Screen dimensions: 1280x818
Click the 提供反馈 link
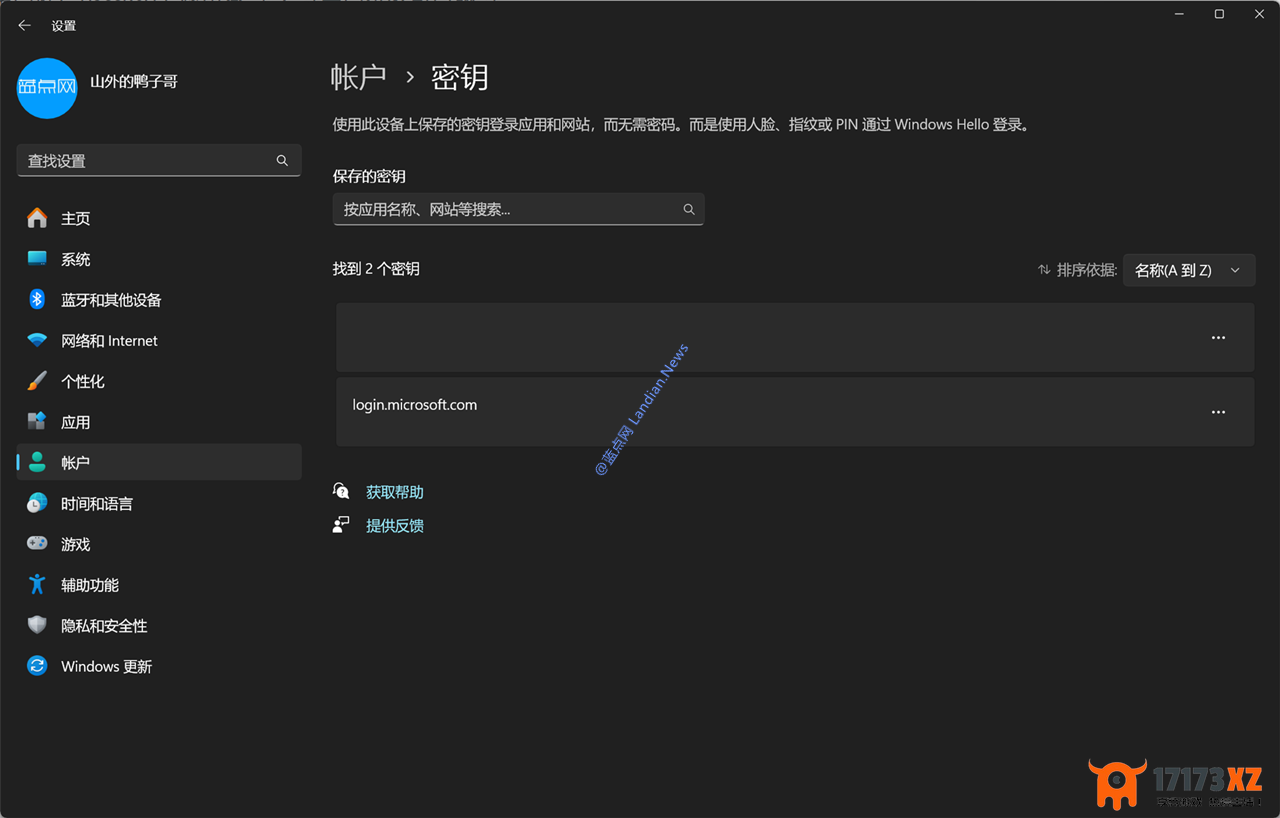395,525
